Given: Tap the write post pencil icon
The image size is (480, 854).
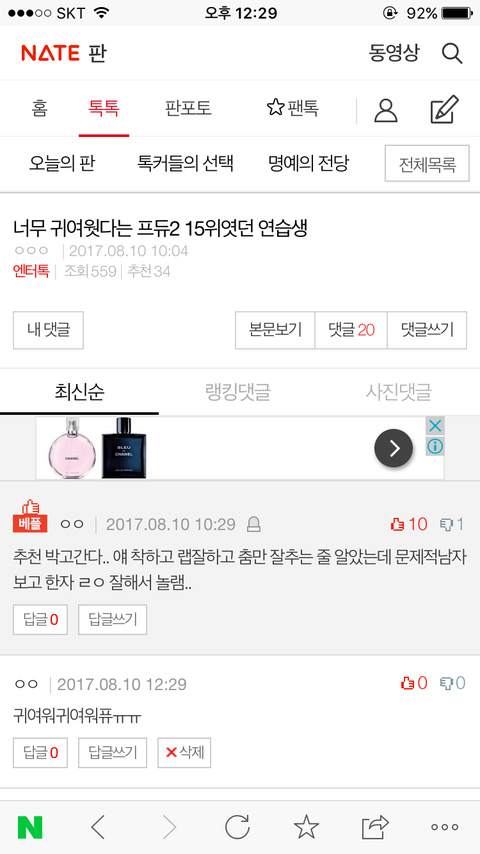Looking at the screenshot, I should (x=445, y=109).
